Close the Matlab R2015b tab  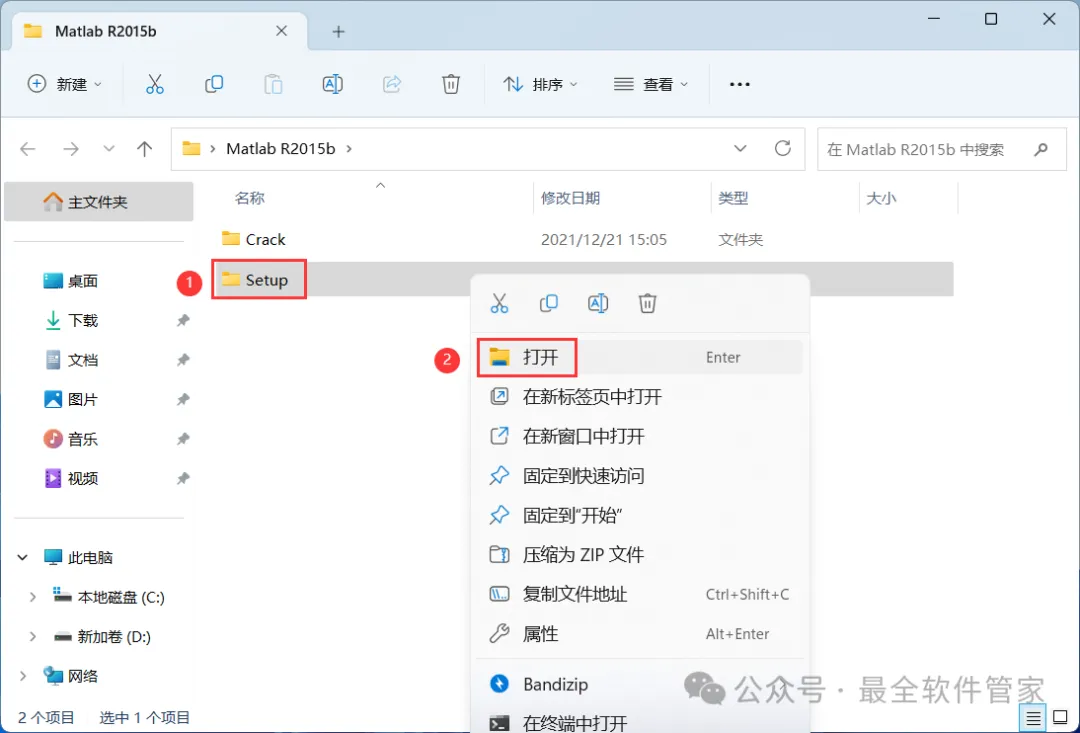coord(281,31)
